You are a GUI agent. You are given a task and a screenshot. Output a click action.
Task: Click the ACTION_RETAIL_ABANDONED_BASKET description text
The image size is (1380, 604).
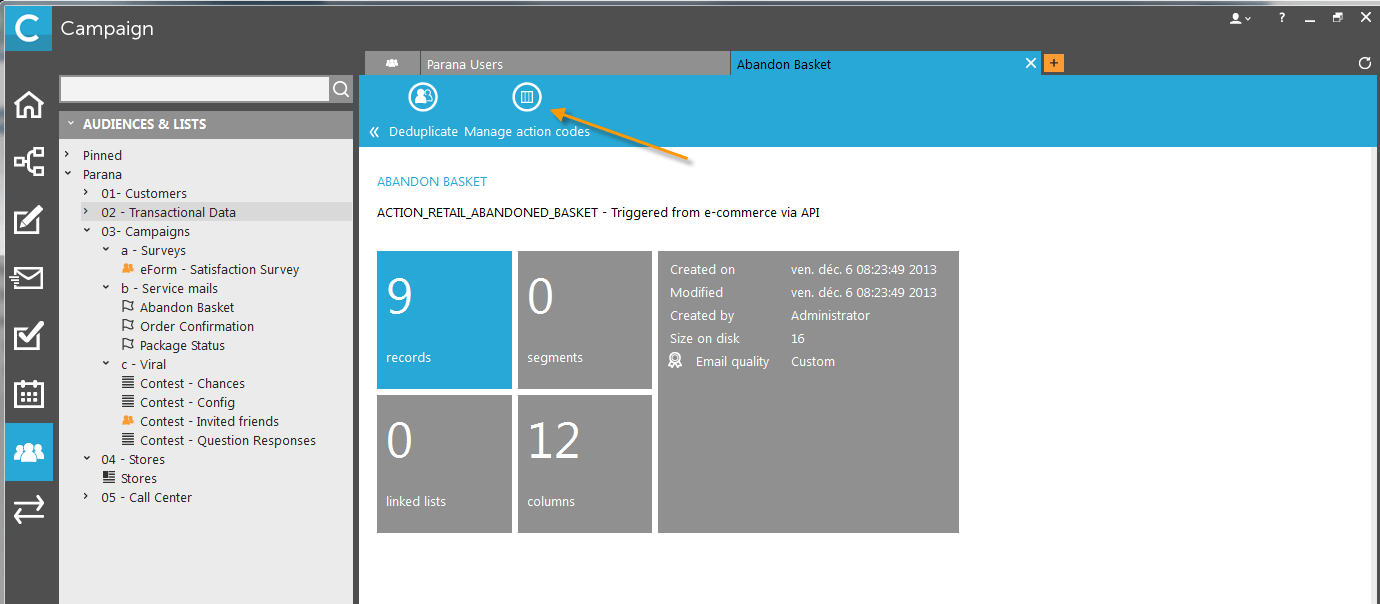pyautogui.click(x=598, y=212)
